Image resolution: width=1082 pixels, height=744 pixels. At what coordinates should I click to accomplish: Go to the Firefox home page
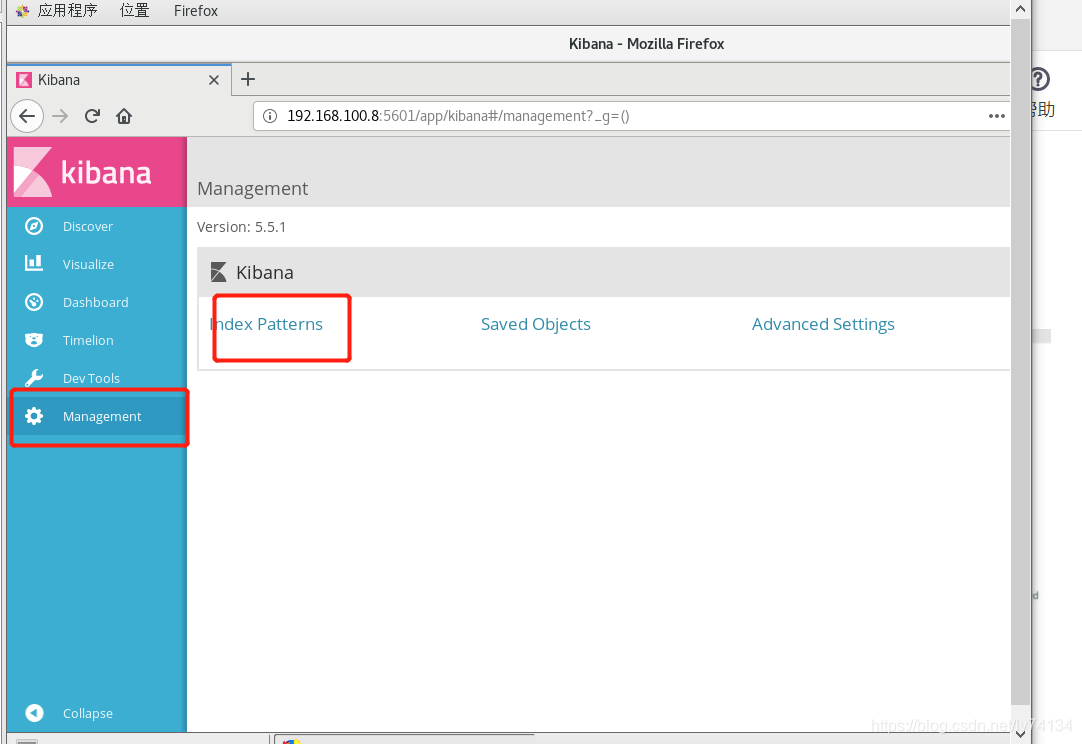click(x=124, y=116)
